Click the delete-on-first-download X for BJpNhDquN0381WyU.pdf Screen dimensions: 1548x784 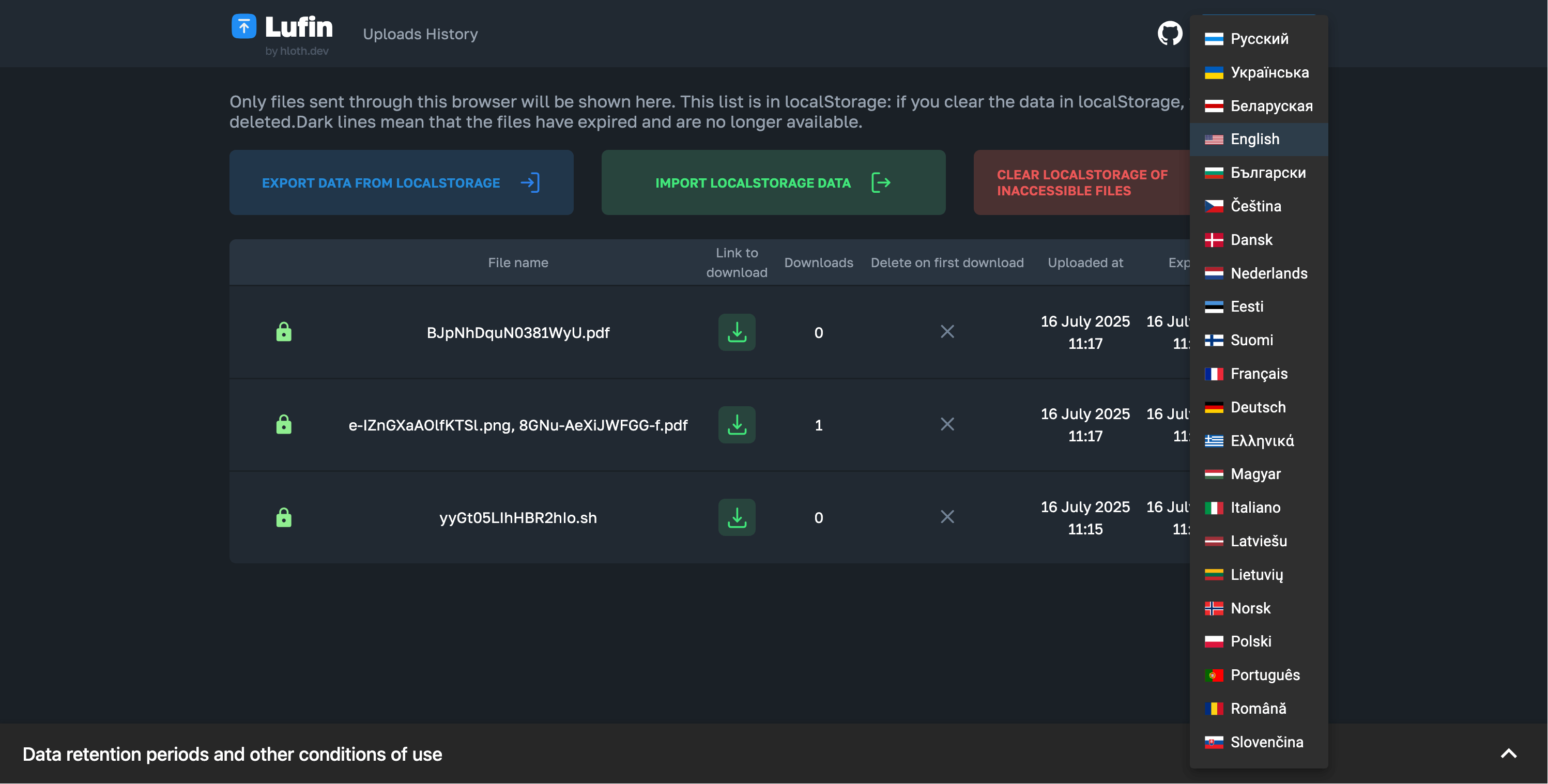[x=947, y=332]
